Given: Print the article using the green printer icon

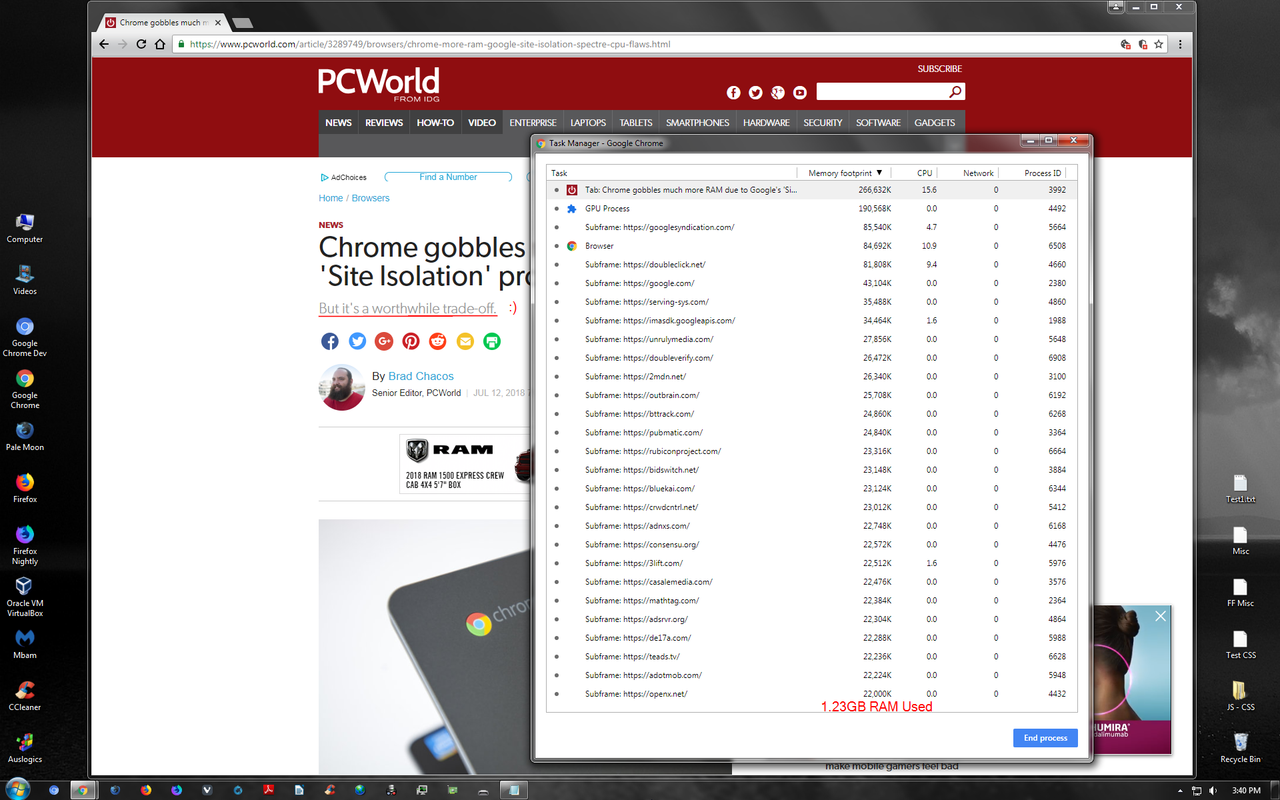Looking at the screenshot, I should (492, 341).
